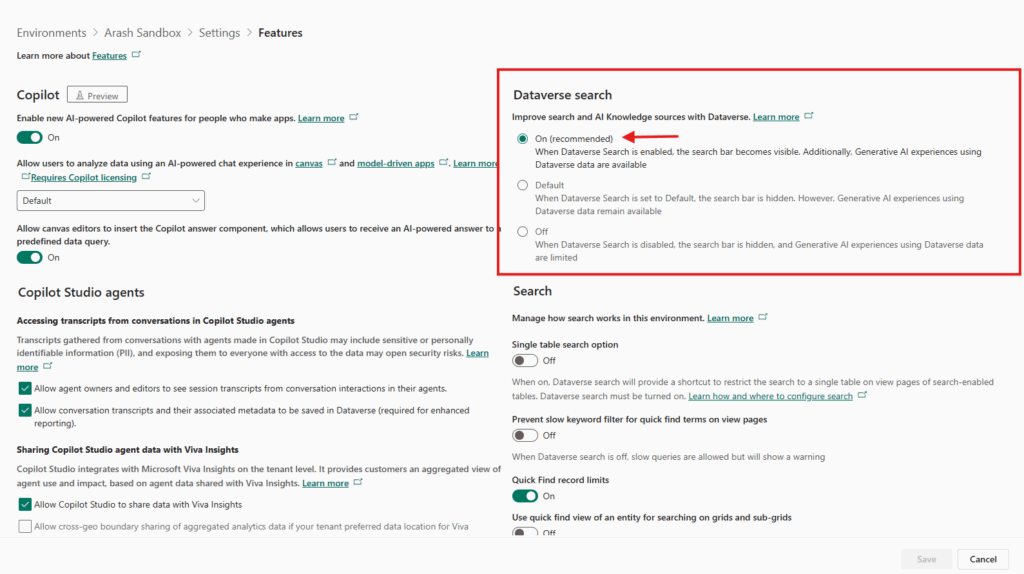Turn off the AI-powered Copilot features toggle

click(x=30, y=137)
